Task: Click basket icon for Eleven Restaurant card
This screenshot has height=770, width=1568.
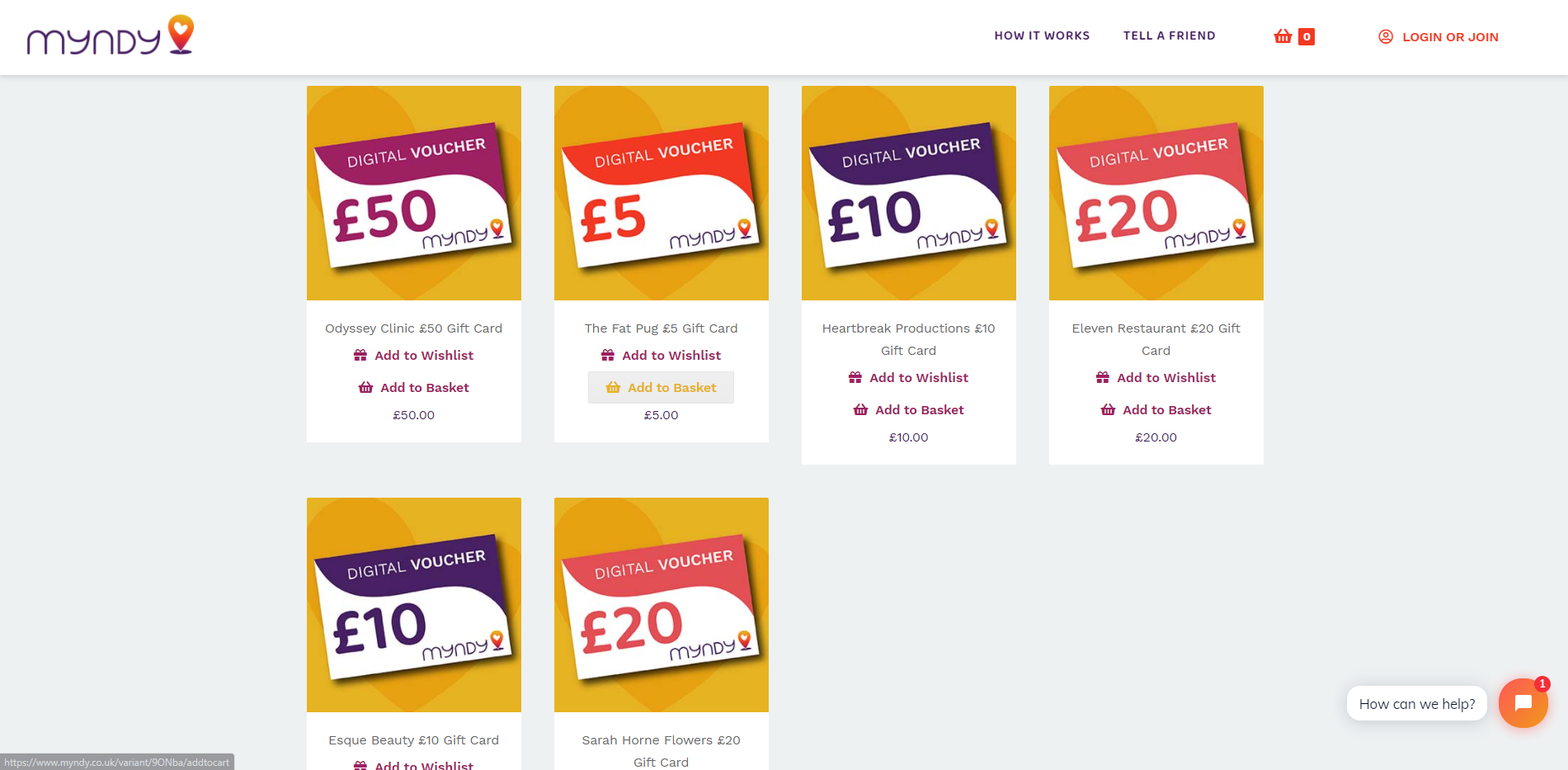Action: click(1108, 410)
